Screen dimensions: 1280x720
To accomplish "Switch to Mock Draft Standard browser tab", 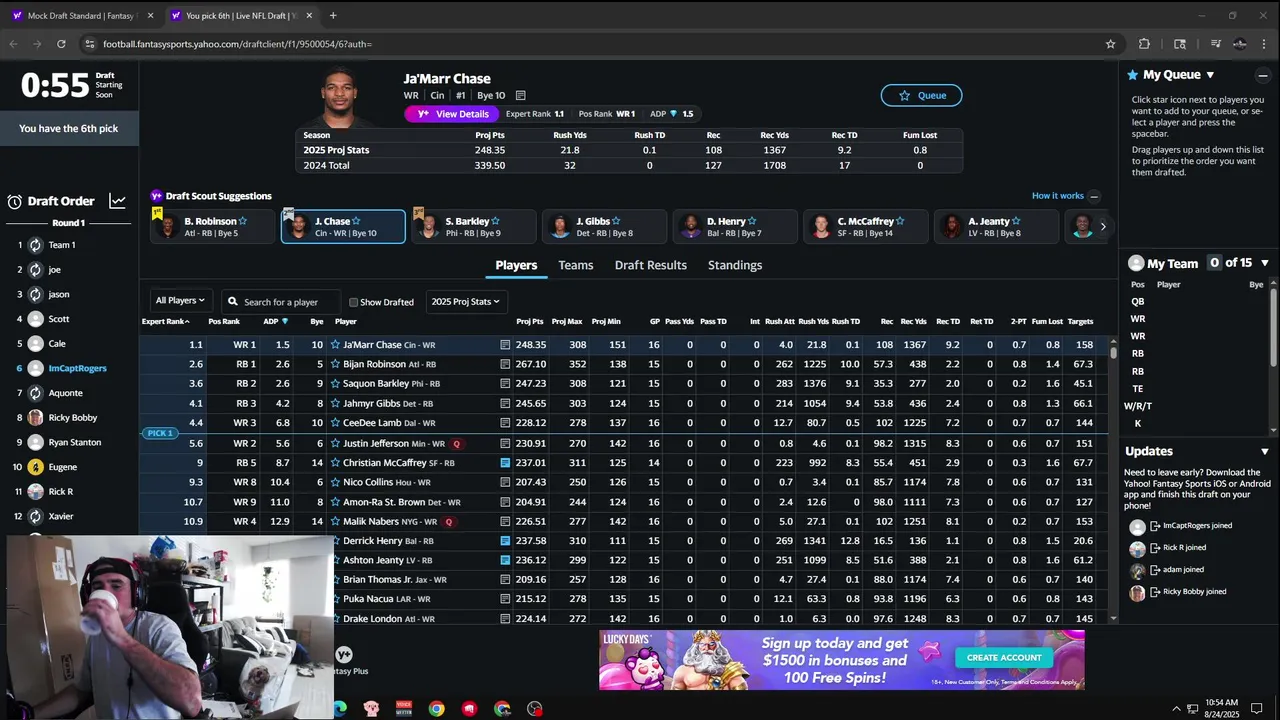I will click(x=82, y=15).
